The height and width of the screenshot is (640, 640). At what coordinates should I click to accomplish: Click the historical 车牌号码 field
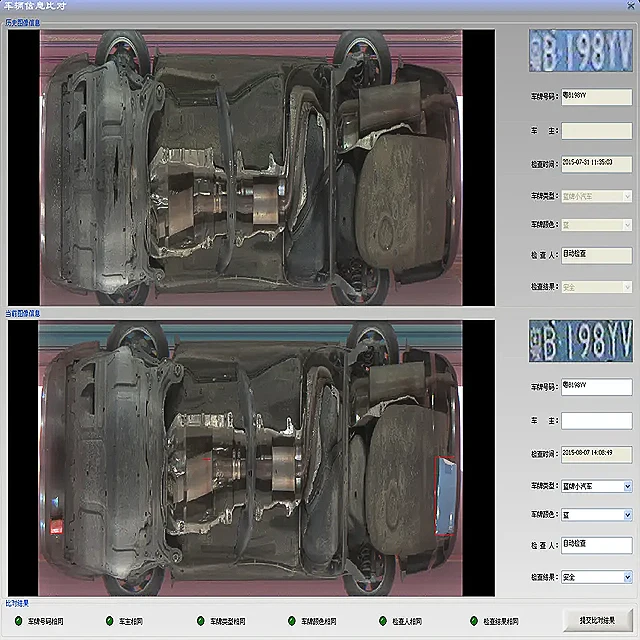tap(595, 97)
